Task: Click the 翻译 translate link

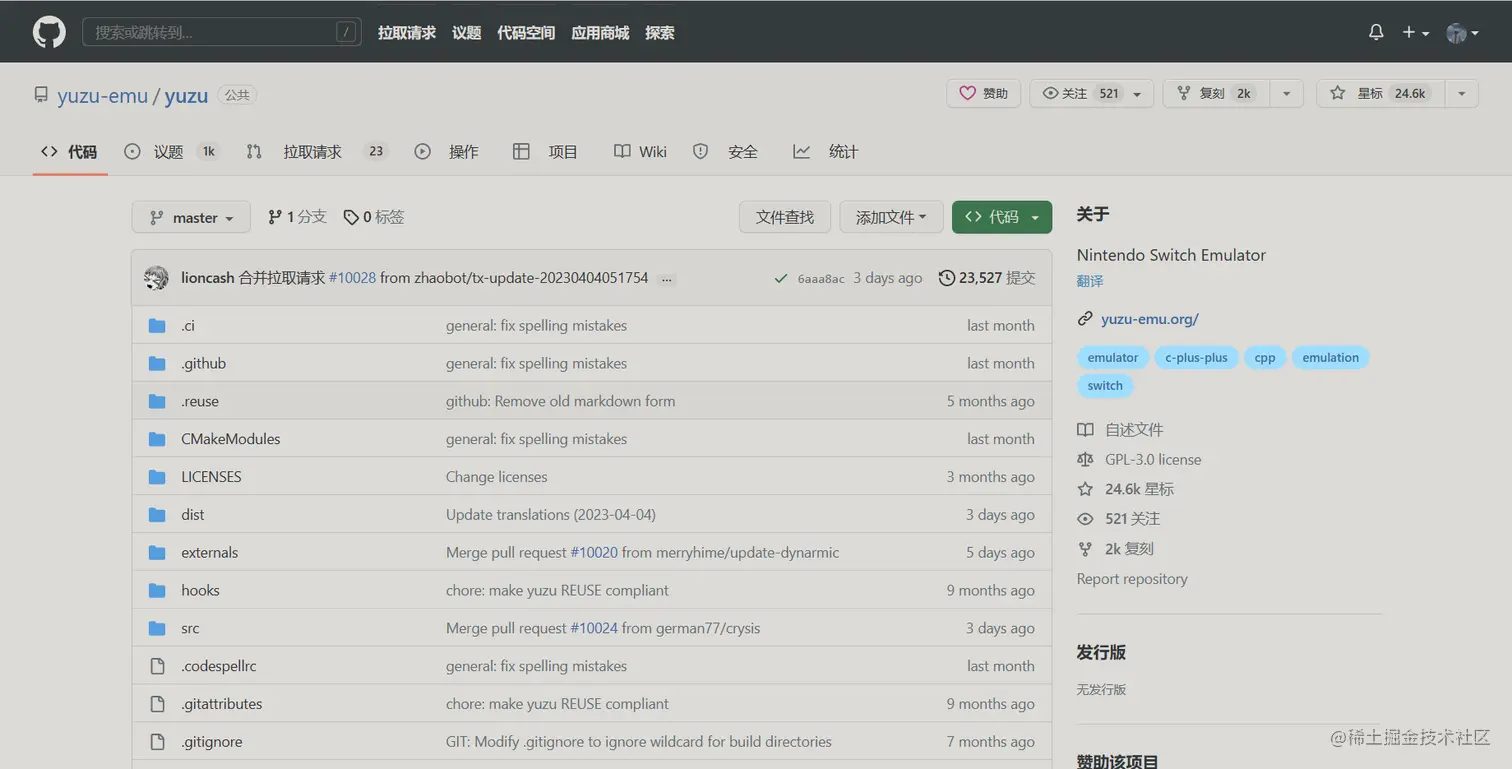Action: 1090,281
